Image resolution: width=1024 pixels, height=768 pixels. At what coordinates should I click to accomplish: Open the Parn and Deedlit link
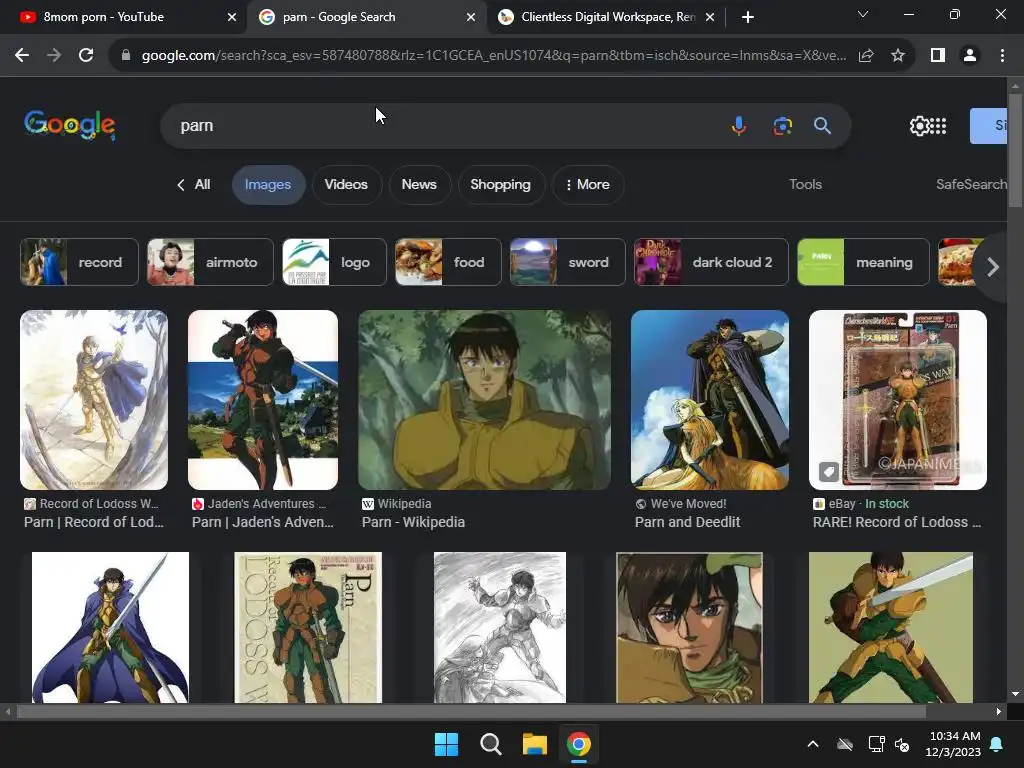coord(688,522)
